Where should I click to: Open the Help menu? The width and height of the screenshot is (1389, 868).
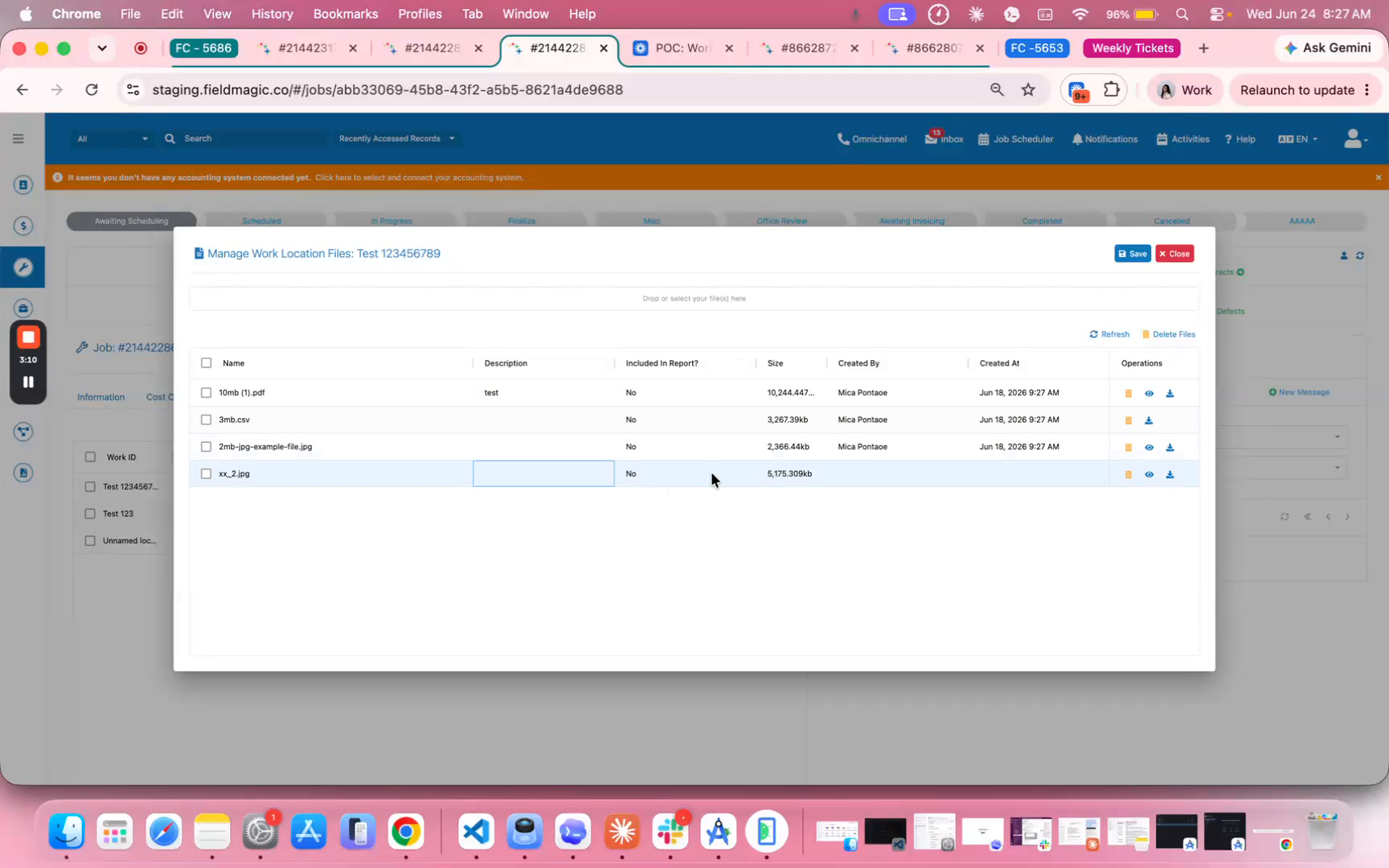tap(1239, 139)
